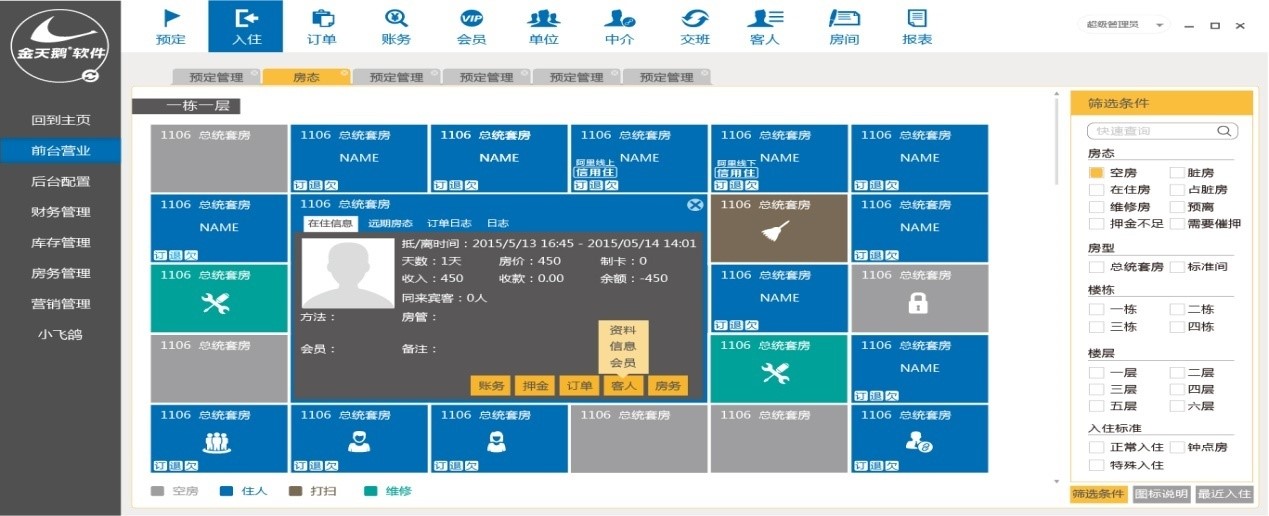
Task: Open the 报表 reports icon
Action: click(916, 19)
